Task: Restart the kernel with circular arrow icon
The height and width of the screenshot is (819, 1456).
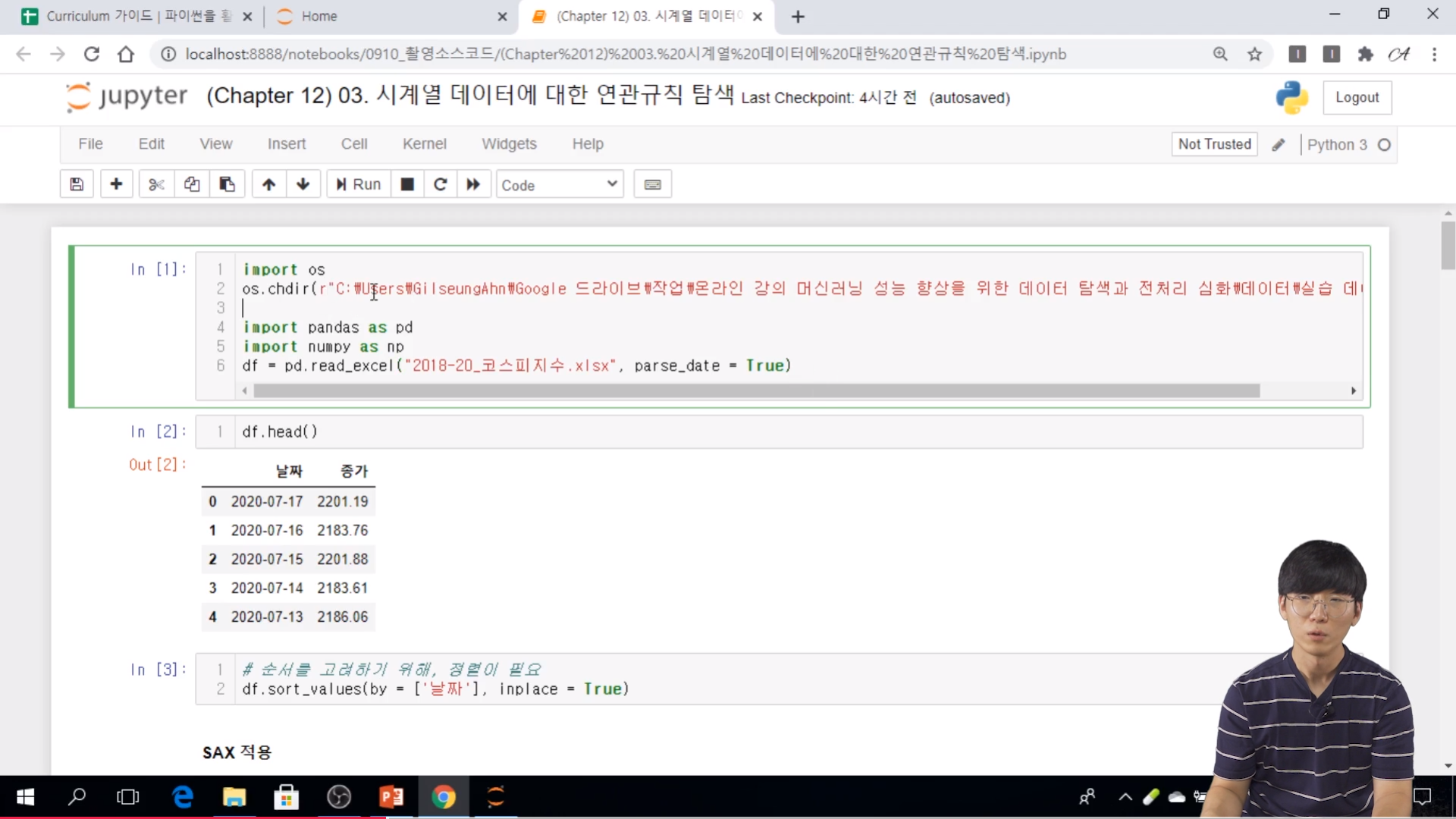Action: (440, 184)
